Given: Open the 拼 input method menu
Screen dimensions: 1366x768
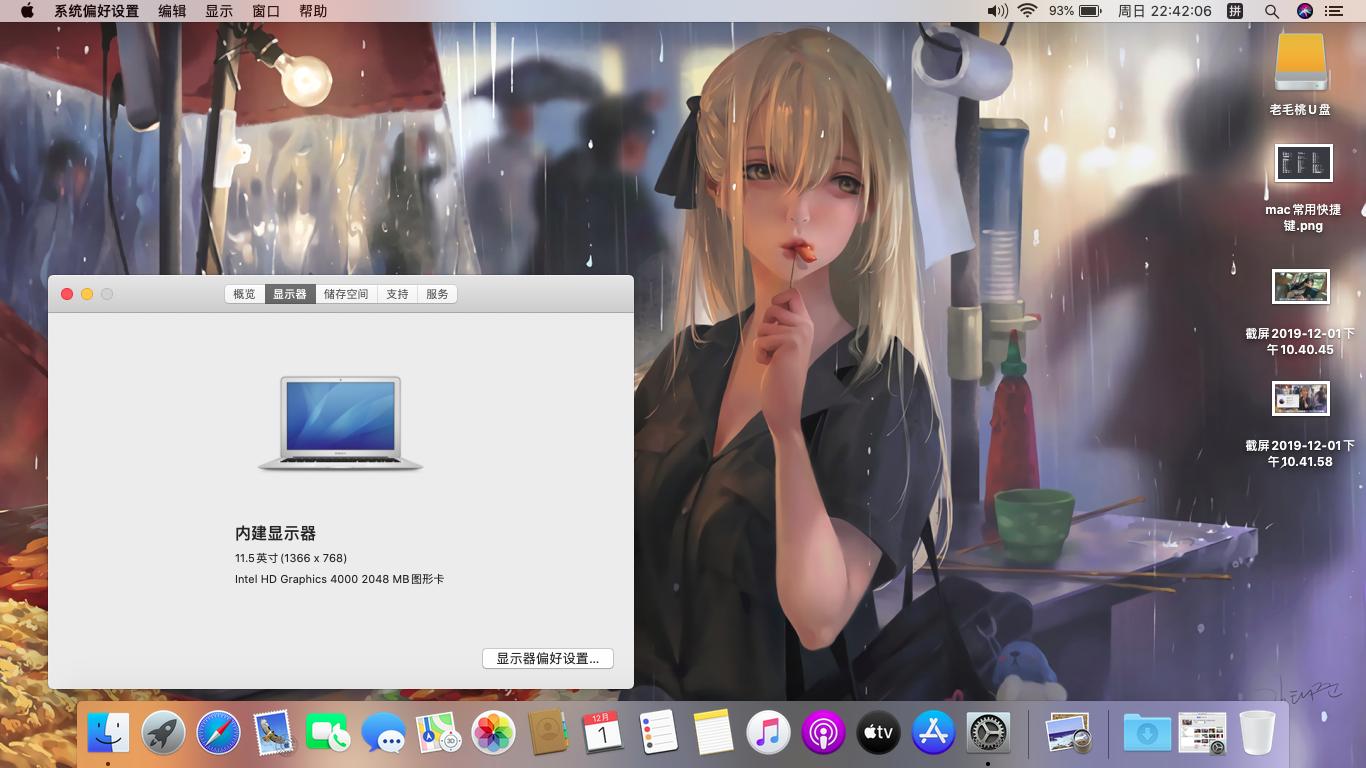Looking at the screenshot, I should coord(1236,11).
